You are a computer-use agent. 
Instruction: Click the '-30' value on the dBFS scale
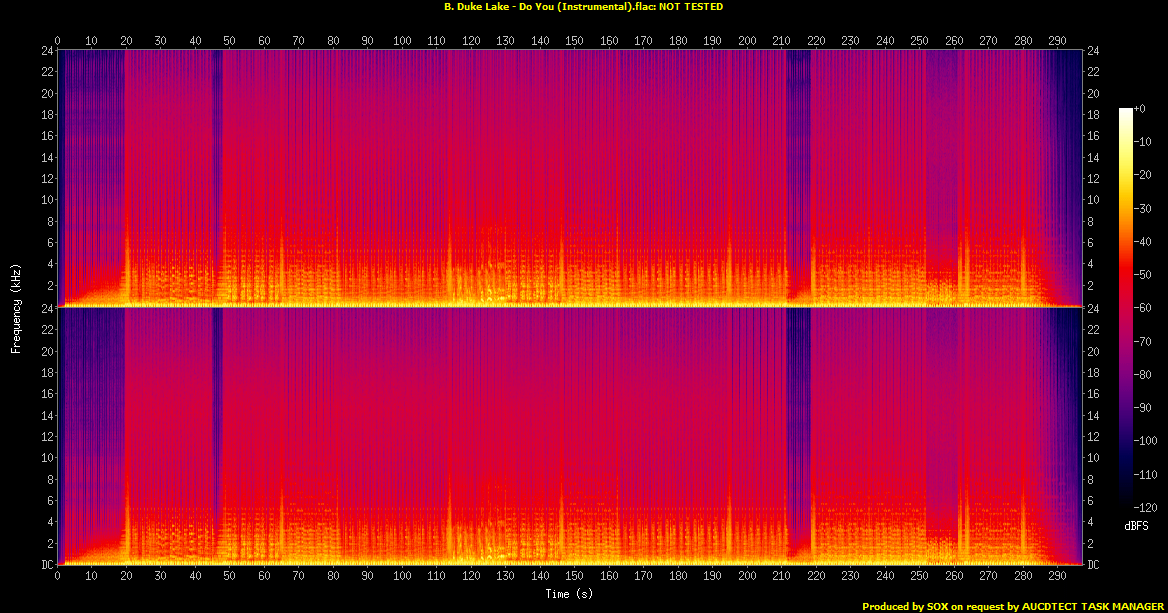click(x=1143, y=209)
